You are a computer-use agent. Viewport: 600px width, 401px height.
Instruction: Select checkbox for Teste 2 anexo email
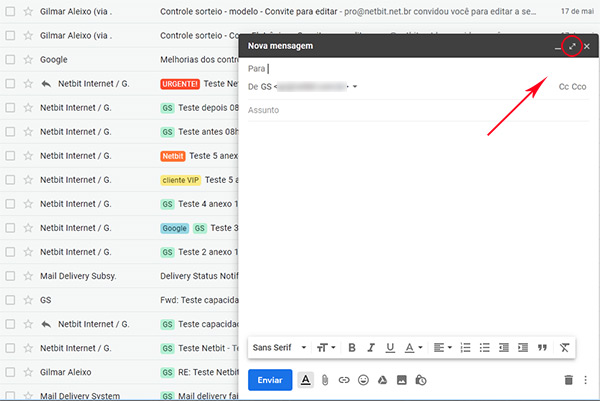coord(10,252)
